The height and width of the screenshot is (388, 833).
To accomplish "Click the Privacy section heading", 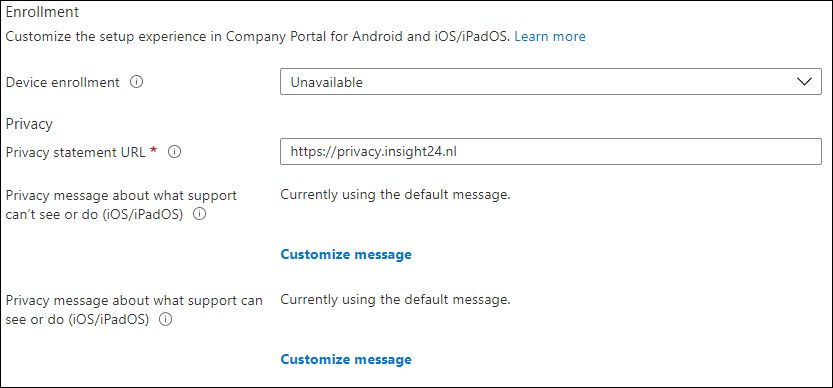I will (x=29, y=124).
